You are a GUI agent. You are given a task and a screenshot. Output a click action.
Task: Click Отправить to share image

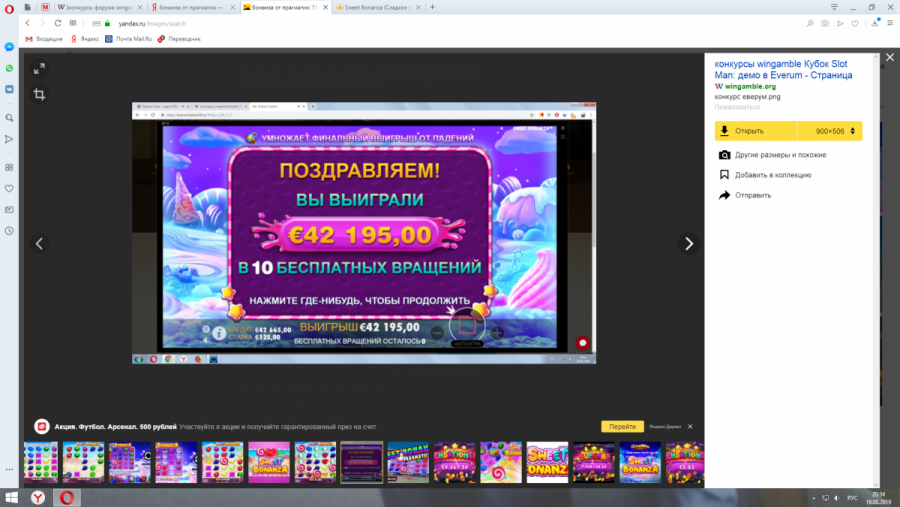(x=745, y=195)
